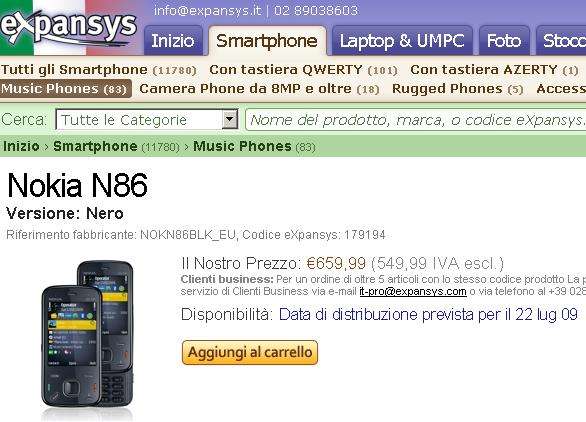Select the Music Phones category

(65, 89)
